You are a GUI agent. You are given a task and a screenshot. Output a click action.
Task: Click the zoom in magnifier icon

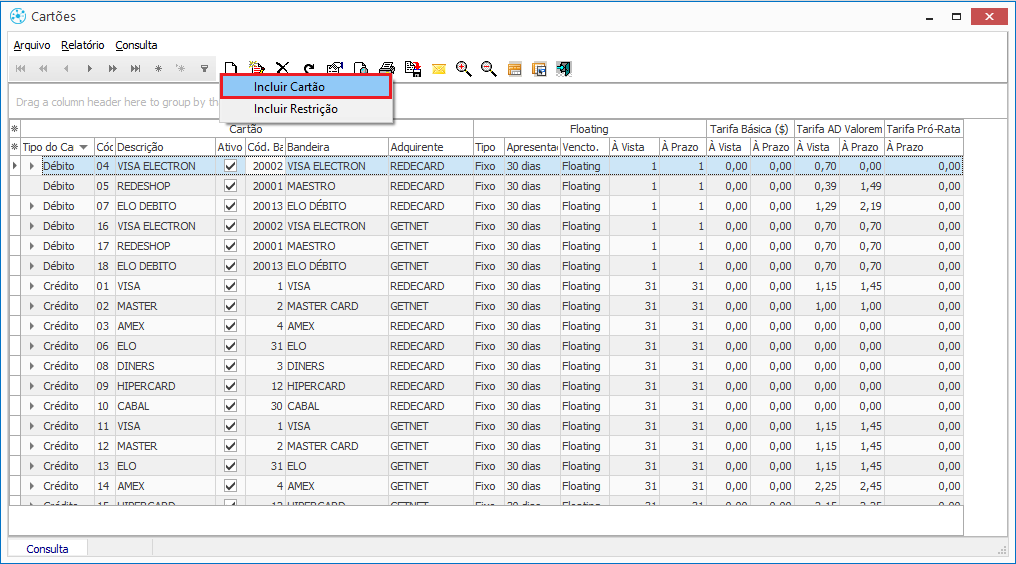coord(463,69)
